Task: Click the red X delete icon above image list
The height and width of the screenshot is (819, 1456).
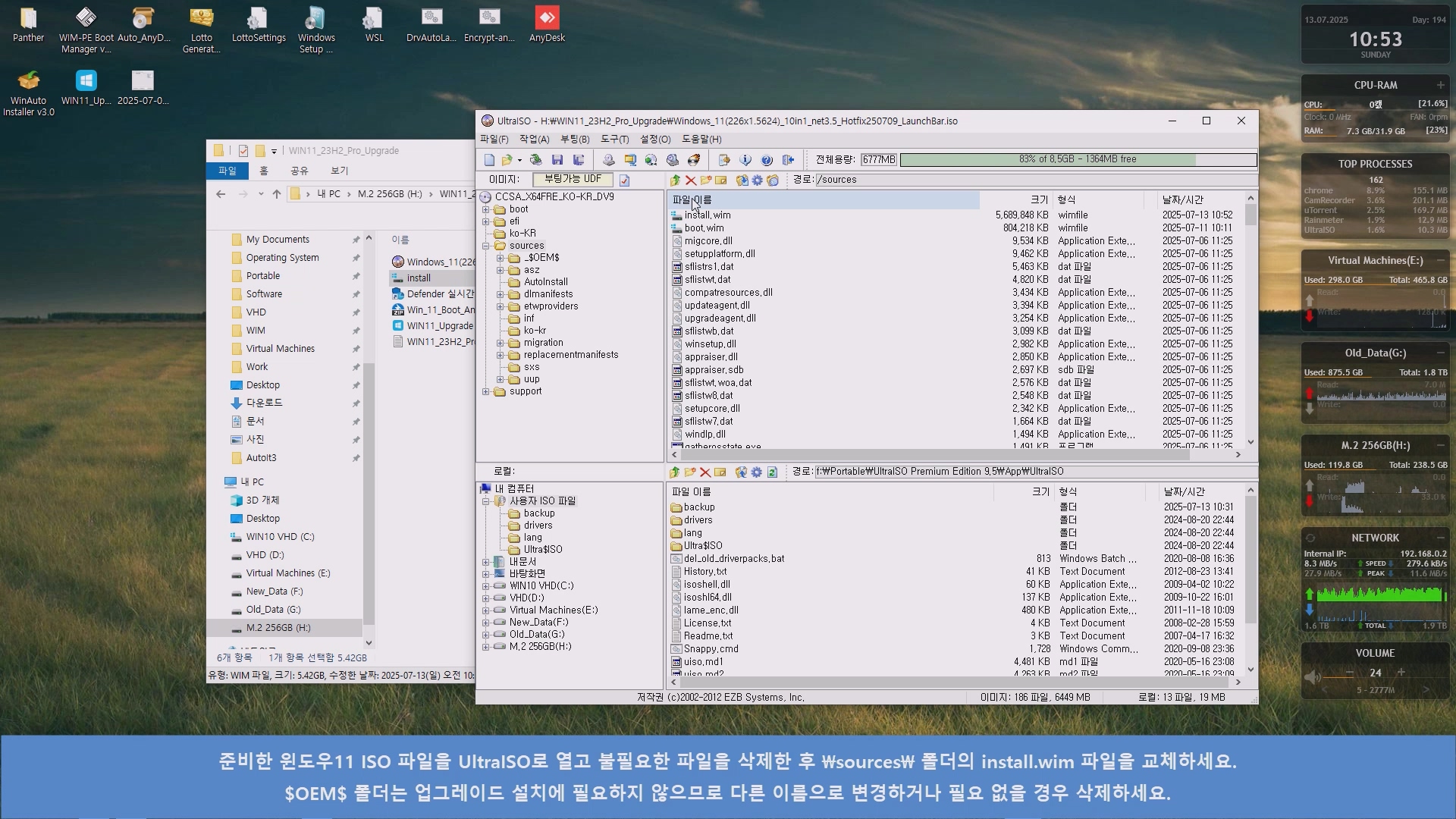Action: coord(691,180)
